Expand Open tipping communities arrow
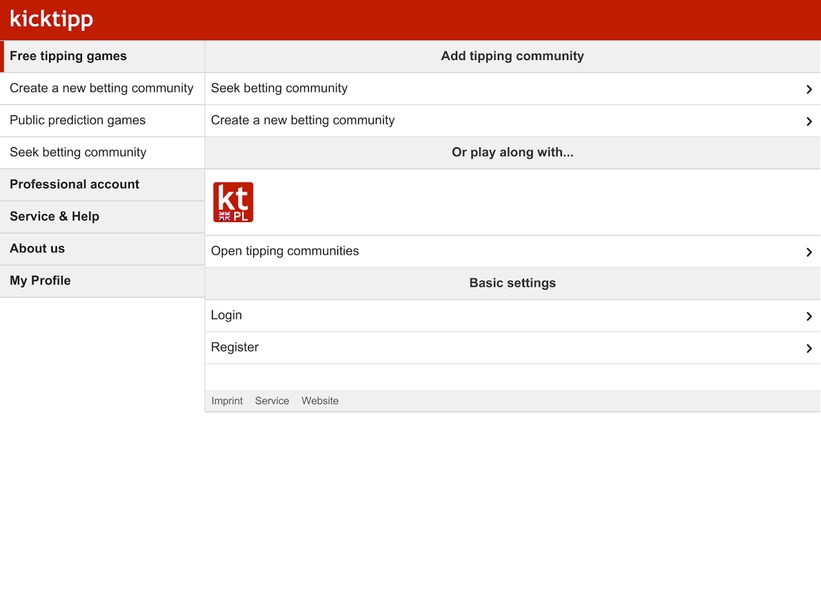821x600 pixels. pos(809,252)
